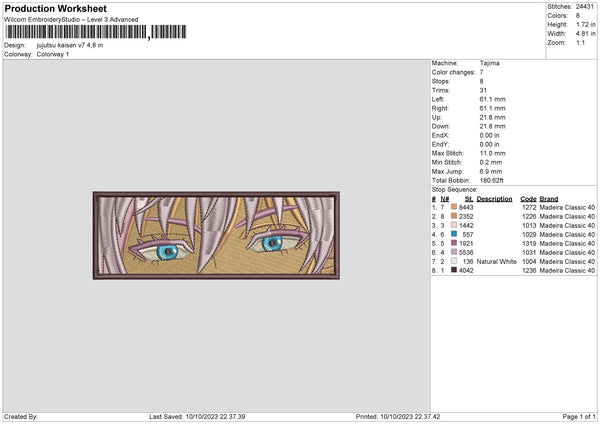Click stitch count 8443 in row 1

(x=466, y=207)
